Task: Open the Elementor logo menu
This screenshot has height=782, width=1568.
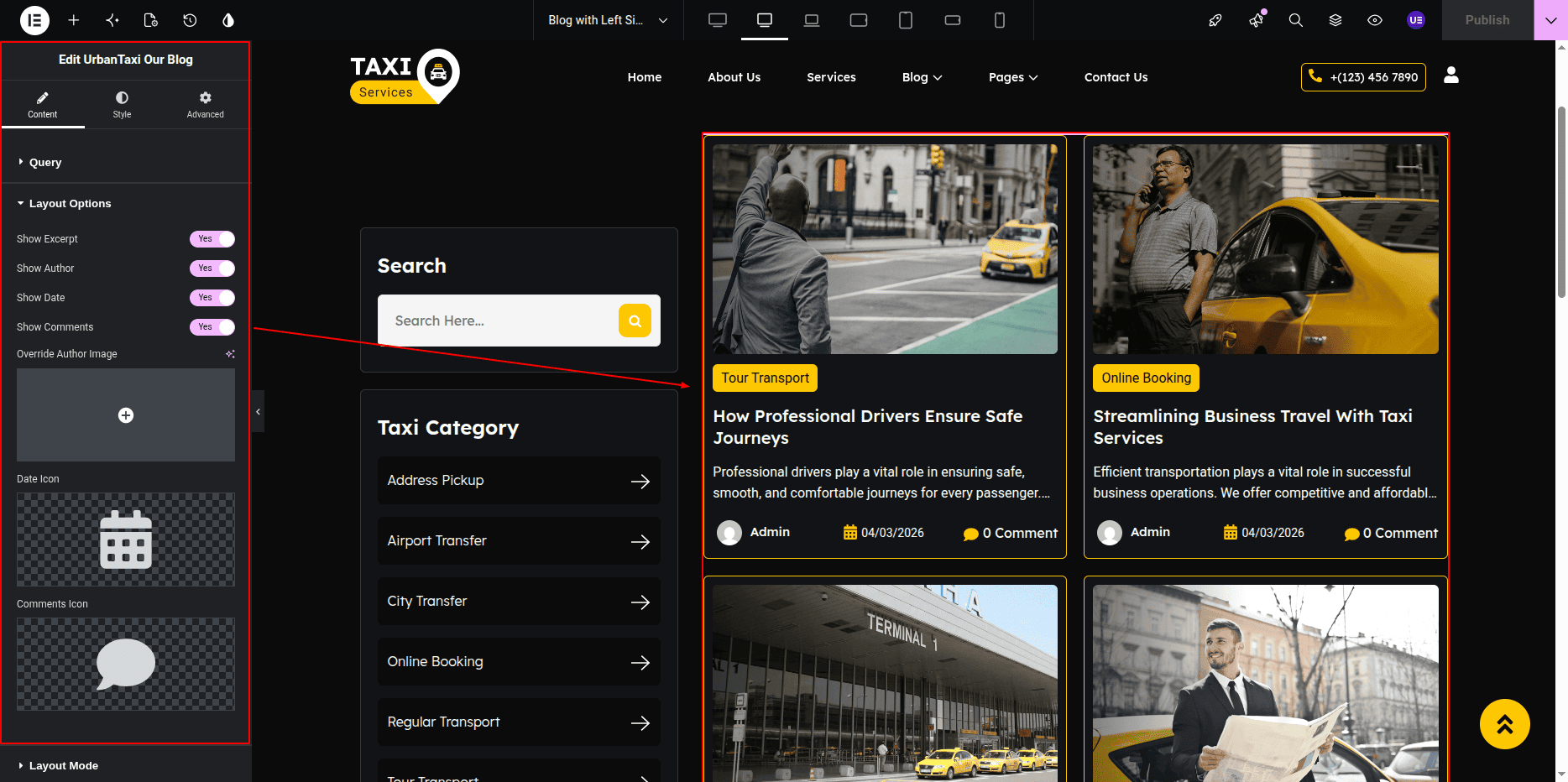Action: point(34,20)
